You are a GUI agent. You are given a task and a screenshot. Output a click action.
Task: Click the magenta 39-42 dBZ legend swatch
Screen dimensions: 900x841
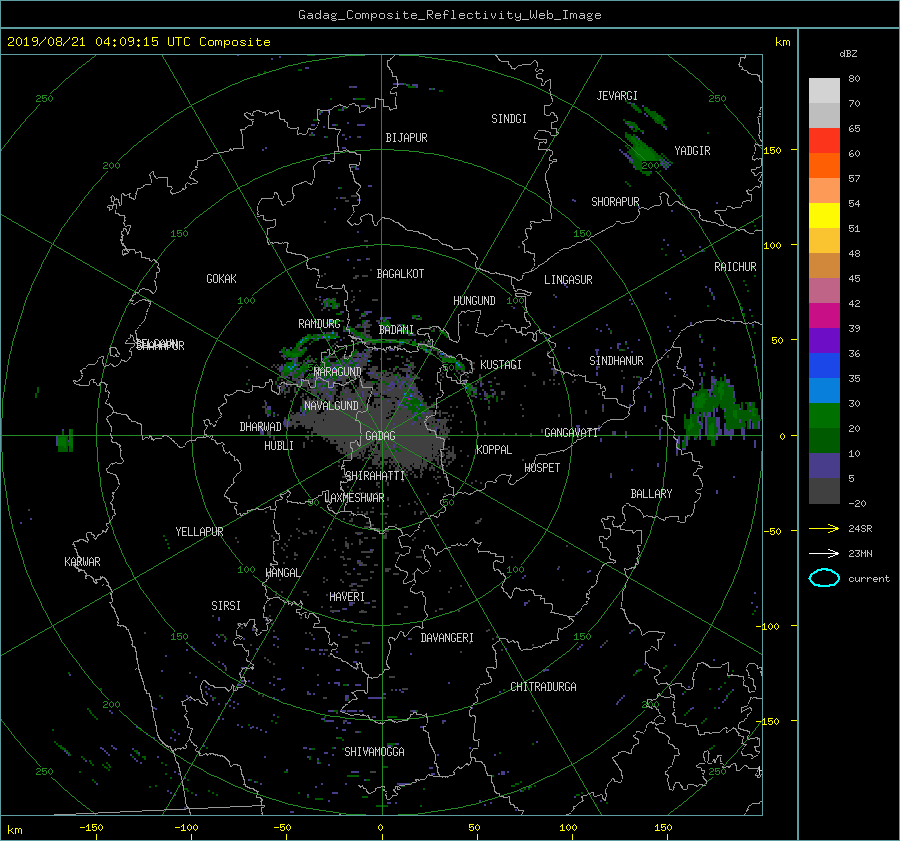pos(824,316)
